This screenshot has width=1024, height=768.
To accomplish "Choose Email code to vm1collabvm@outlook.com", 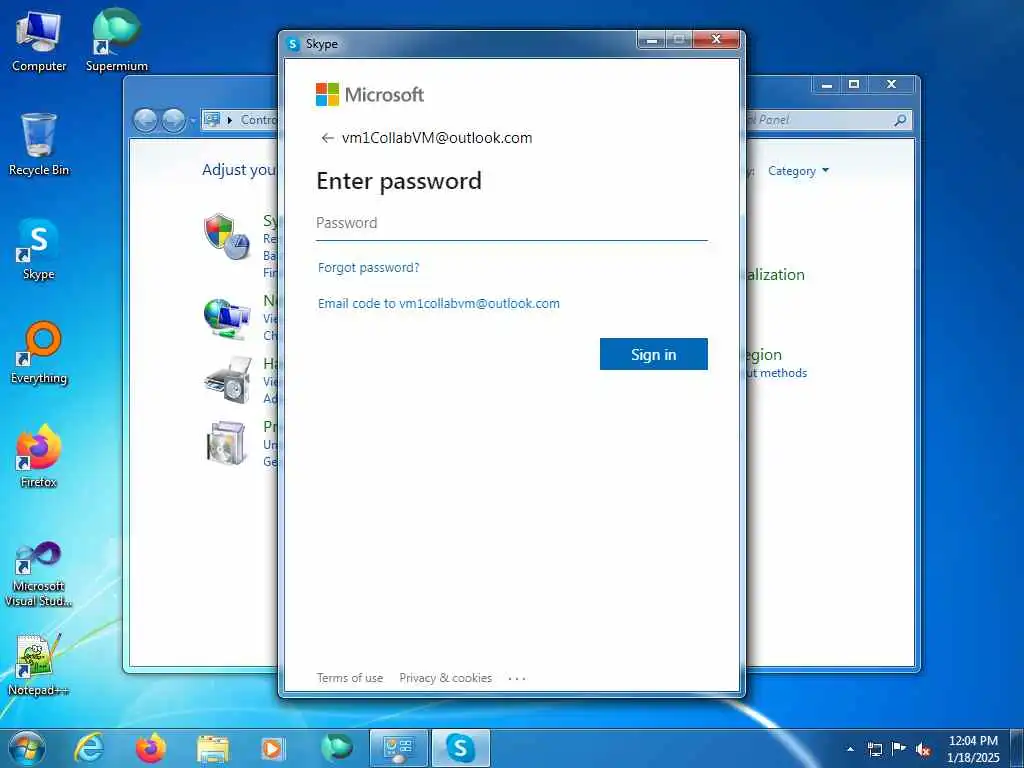I will click(x=438, y=304).
